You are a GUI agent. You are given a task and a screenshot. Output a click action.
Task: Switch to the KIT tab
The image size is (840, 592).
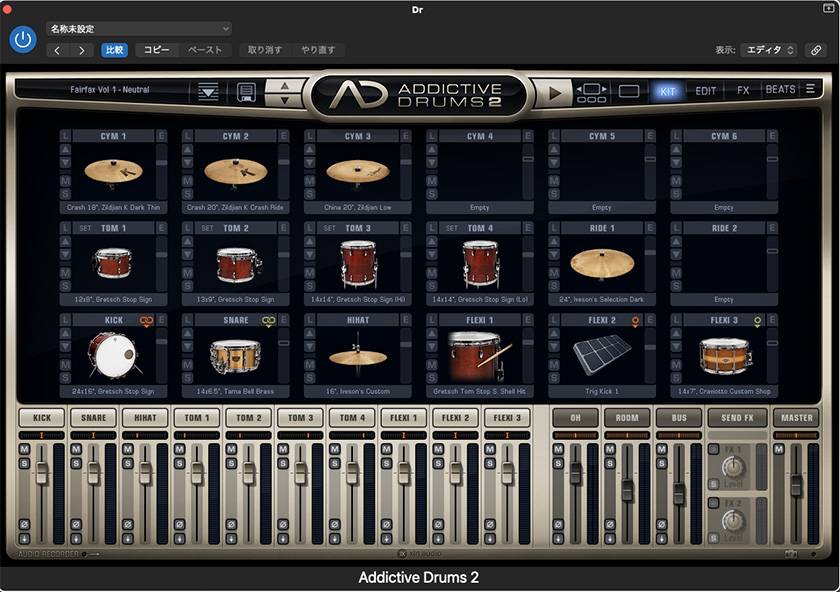point(668,91)
